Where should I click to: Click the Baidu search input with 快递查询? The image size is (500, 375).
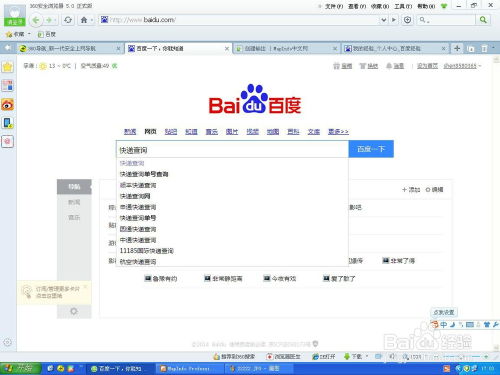(232, 149)
